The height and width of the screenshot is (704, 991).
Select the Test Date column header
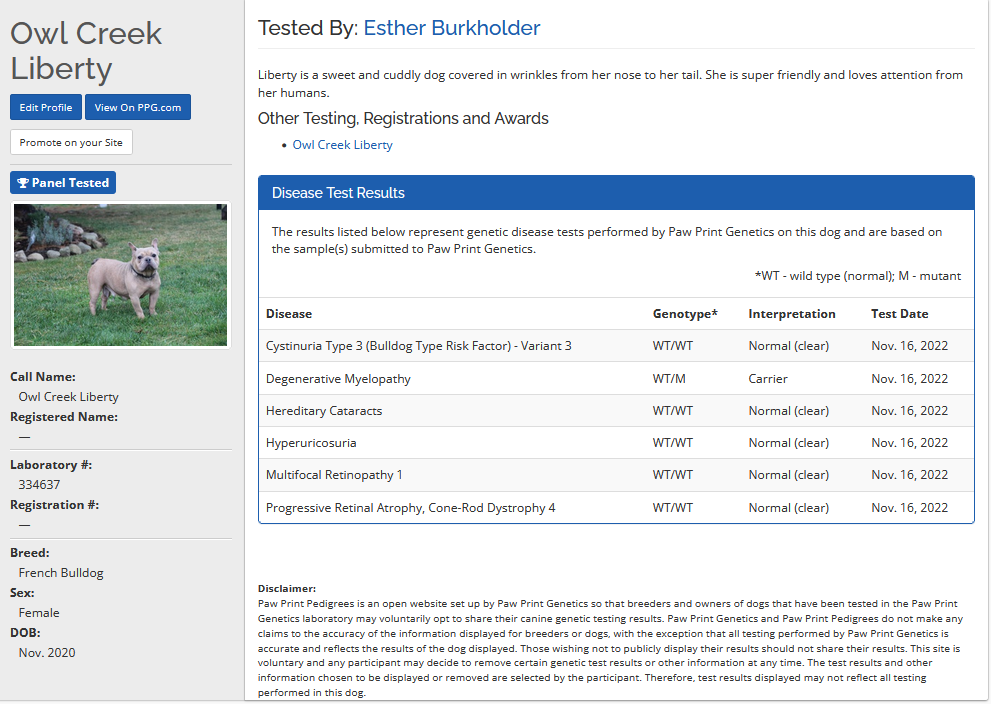pyautogui.click(x=900, y=314)
